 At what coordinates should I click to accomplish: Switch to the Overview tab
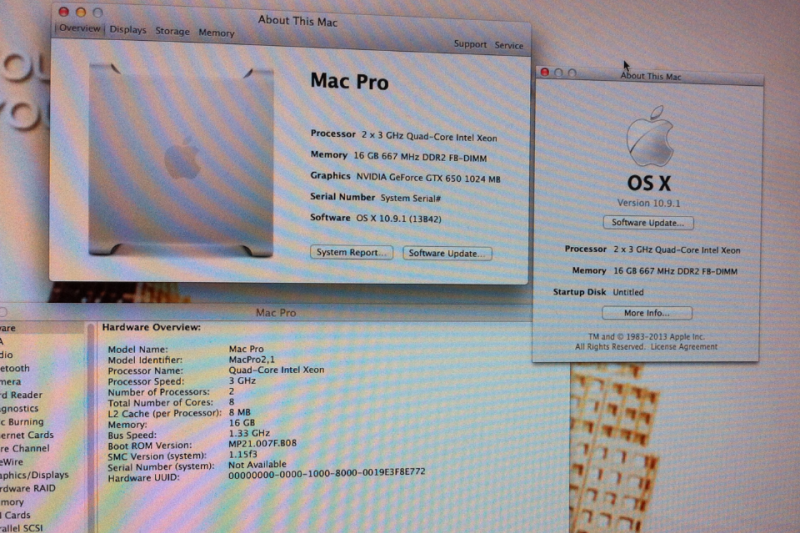click(80, 29)
